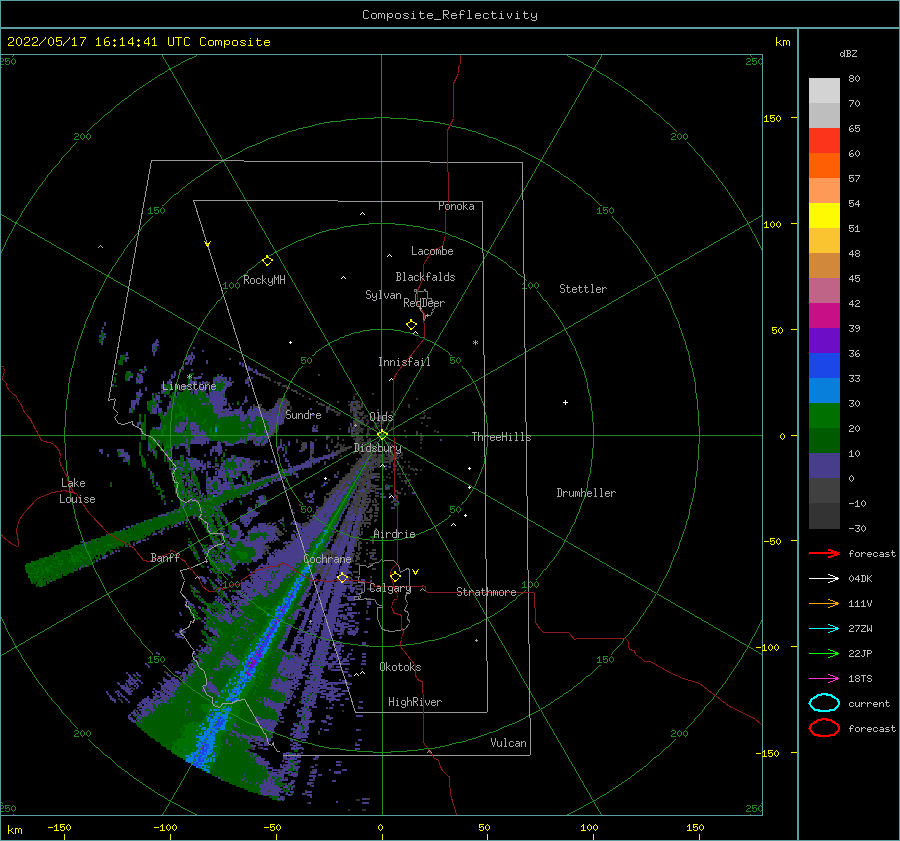Click yellow diamond marker near Cochrane
The height and width of the screenshot is (841, 900).
point(342,578)
